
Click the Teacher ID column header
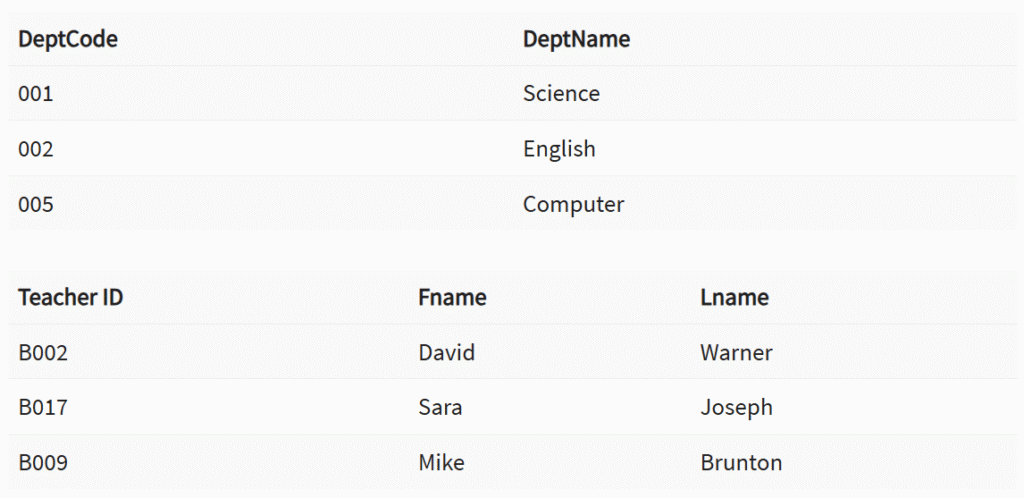[x=71, y=297]
